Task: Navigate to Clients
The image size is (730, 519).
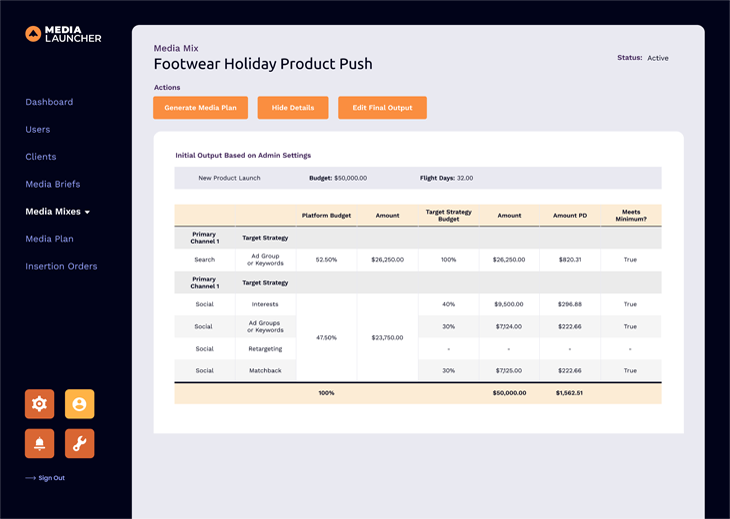Action: pos(41,157)
